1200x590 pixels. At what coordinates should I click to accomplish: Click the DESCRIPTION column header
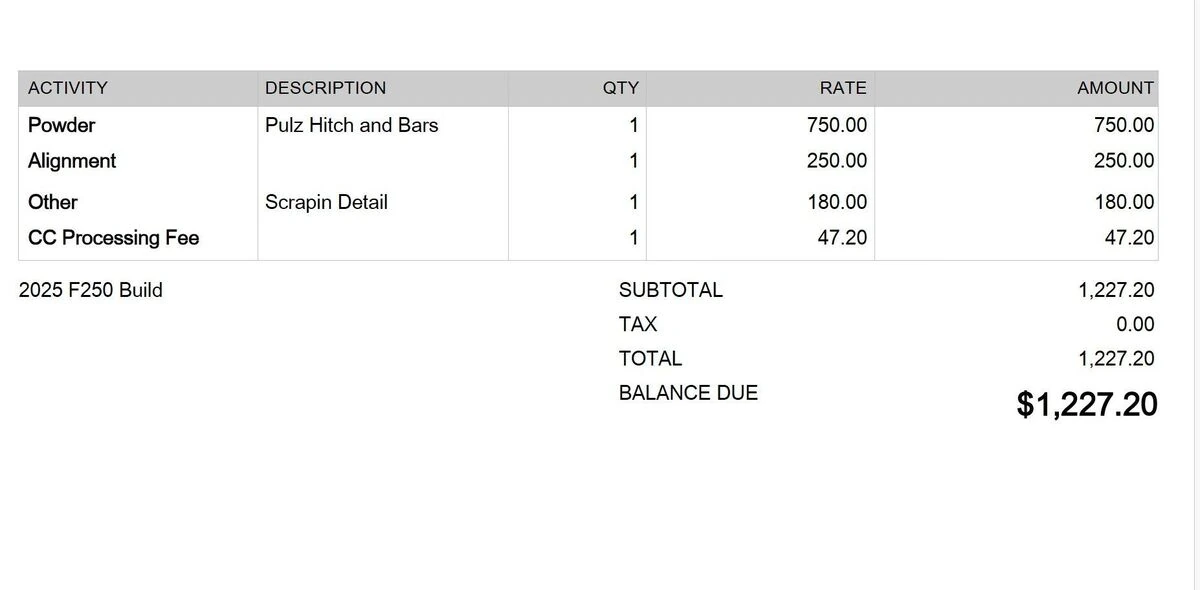coord(325,88)
